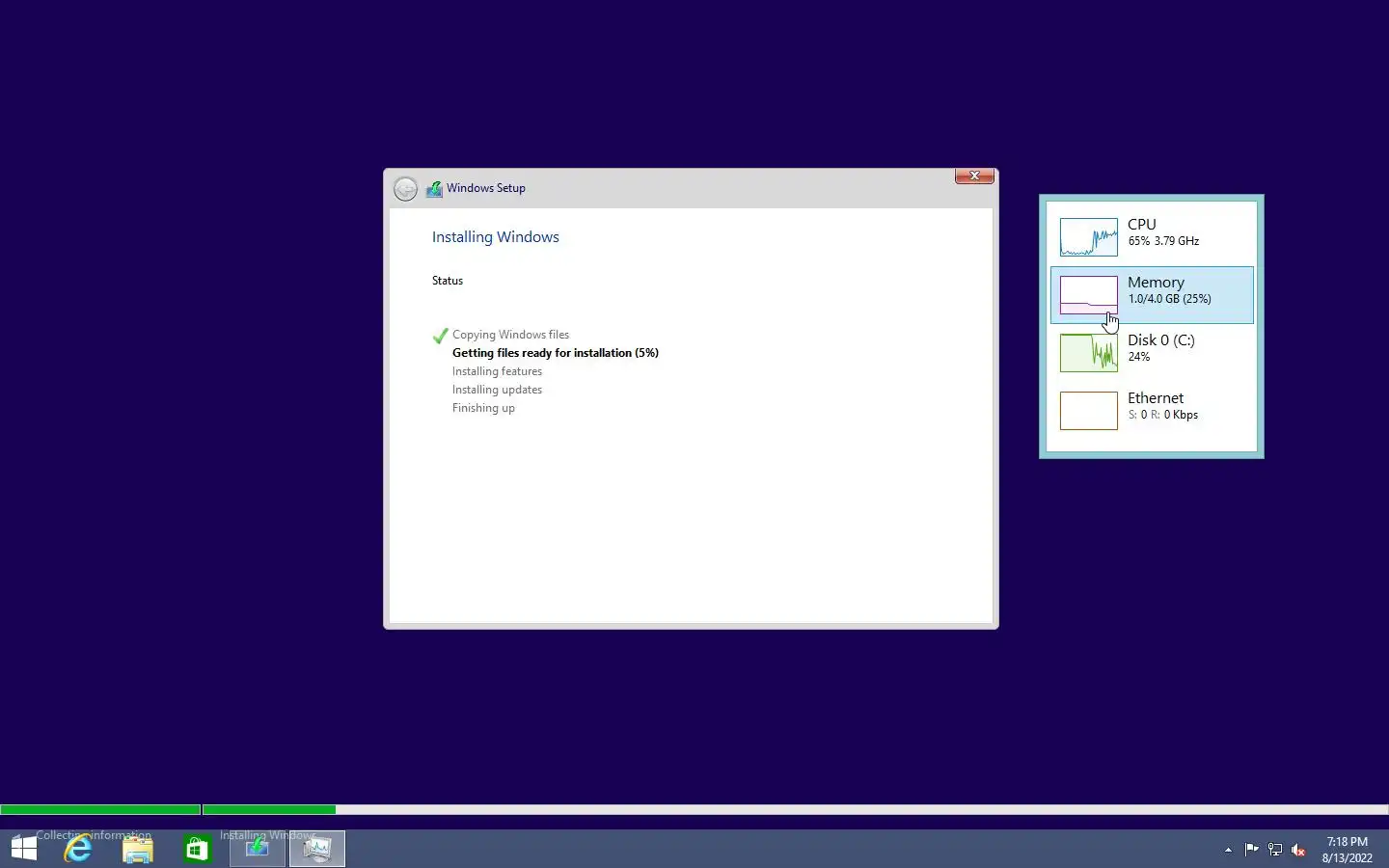The width and height of the screenshot is (1389, 868).
Task: Close the Windows Setup dialog
Action: (974, 176)
